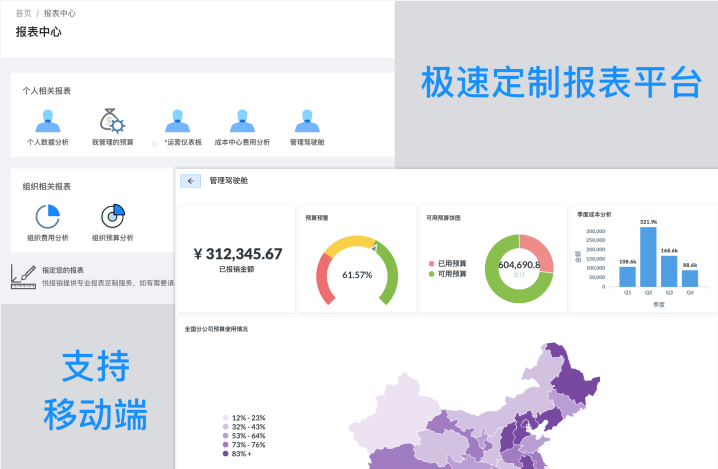
Task: Click the ¥ 312,345.67 已报销金额 card
Action: coord(237,259)
